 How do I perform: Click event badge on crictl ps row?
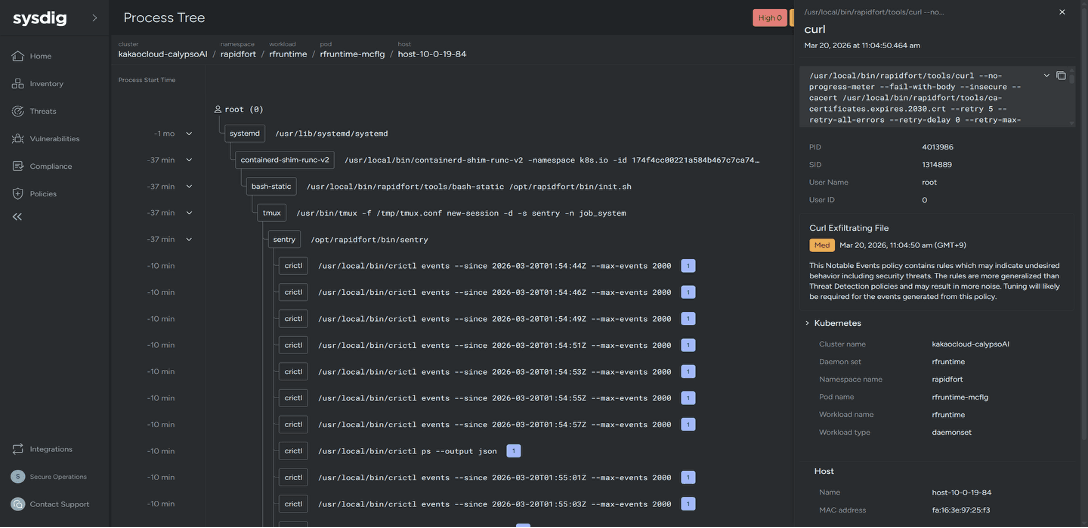click(x=513, y=452)
